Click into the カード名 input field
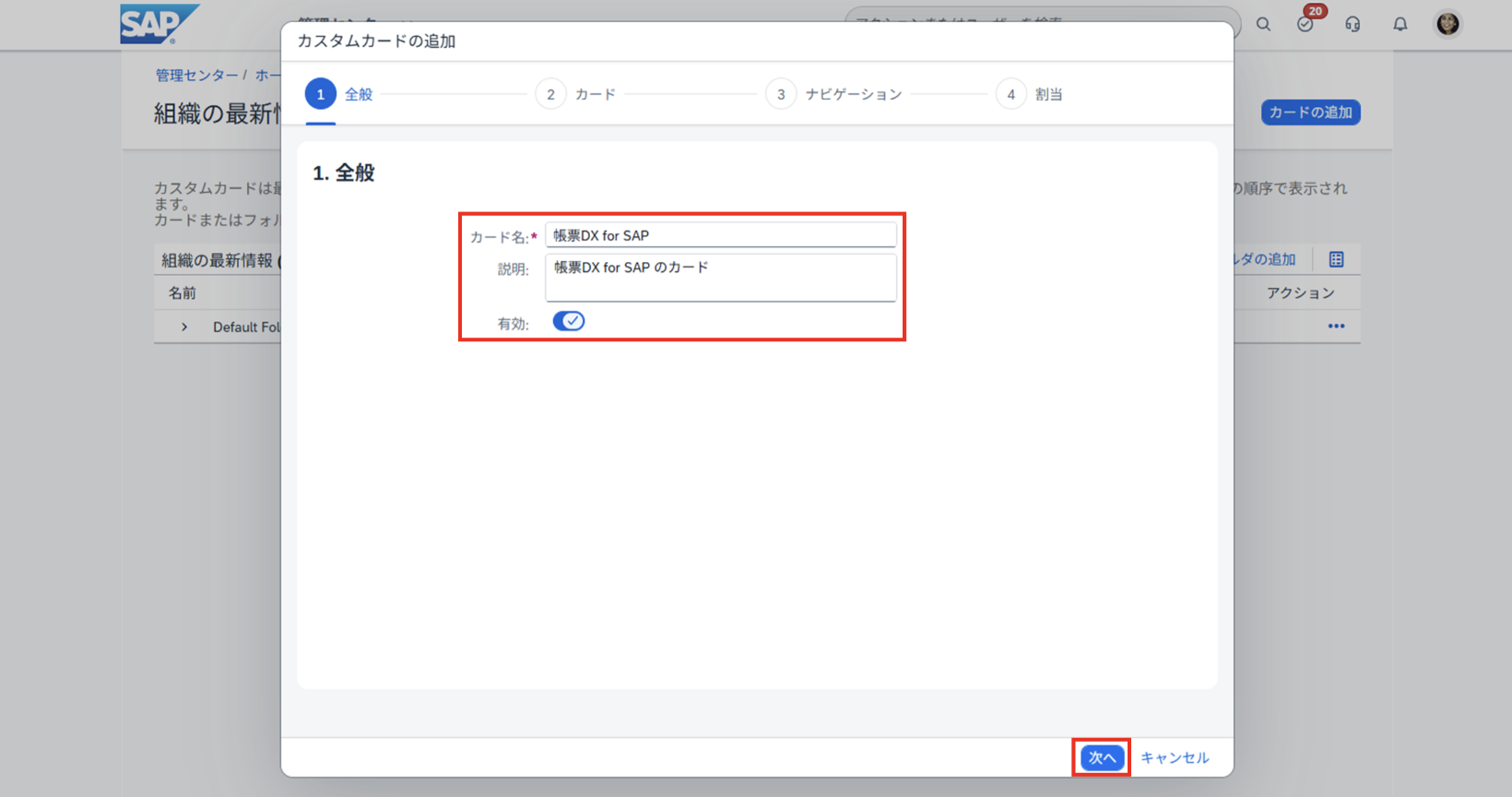The width and height of the screenshot is (1512, 797). pos(720,235)
